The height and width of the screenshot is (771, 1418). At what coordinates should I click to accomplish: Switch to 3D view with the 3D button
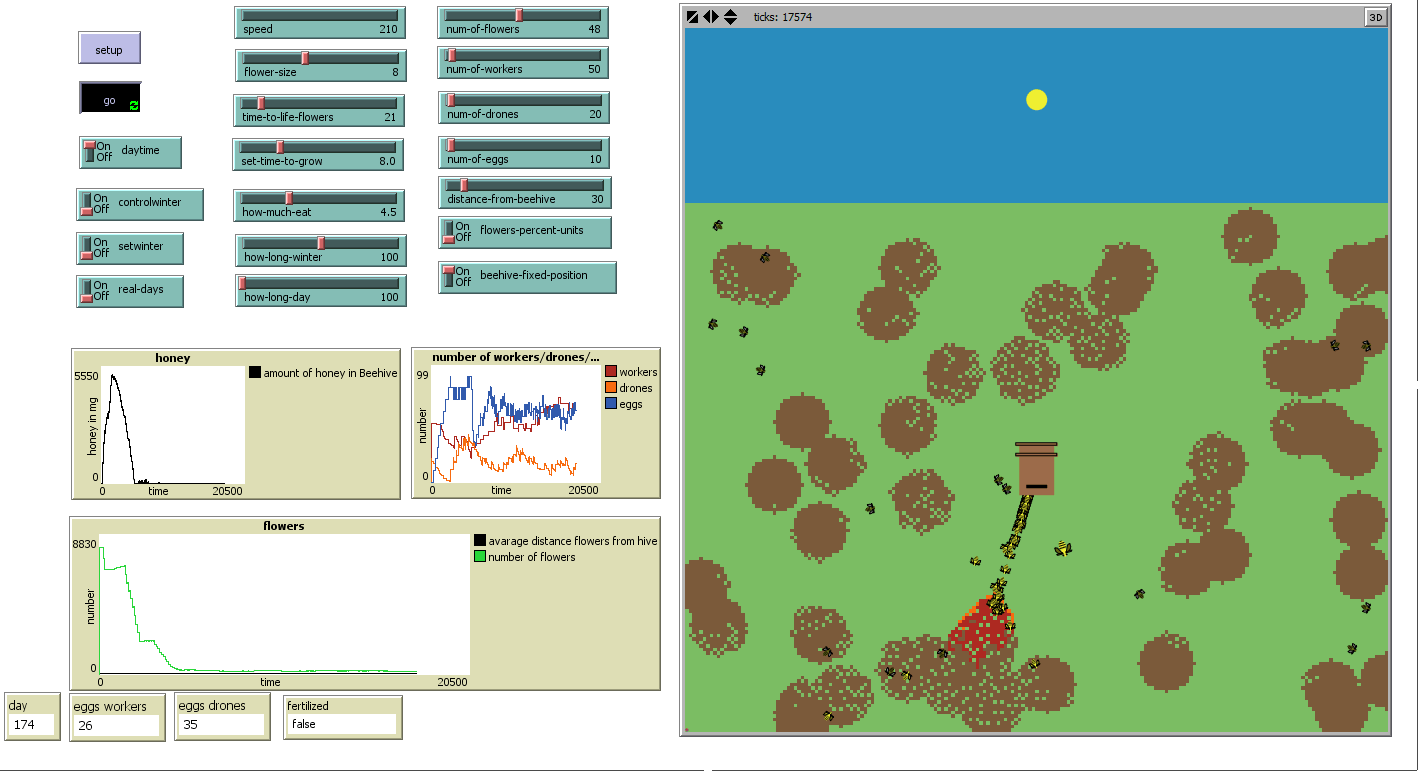tap(1375, 17)
